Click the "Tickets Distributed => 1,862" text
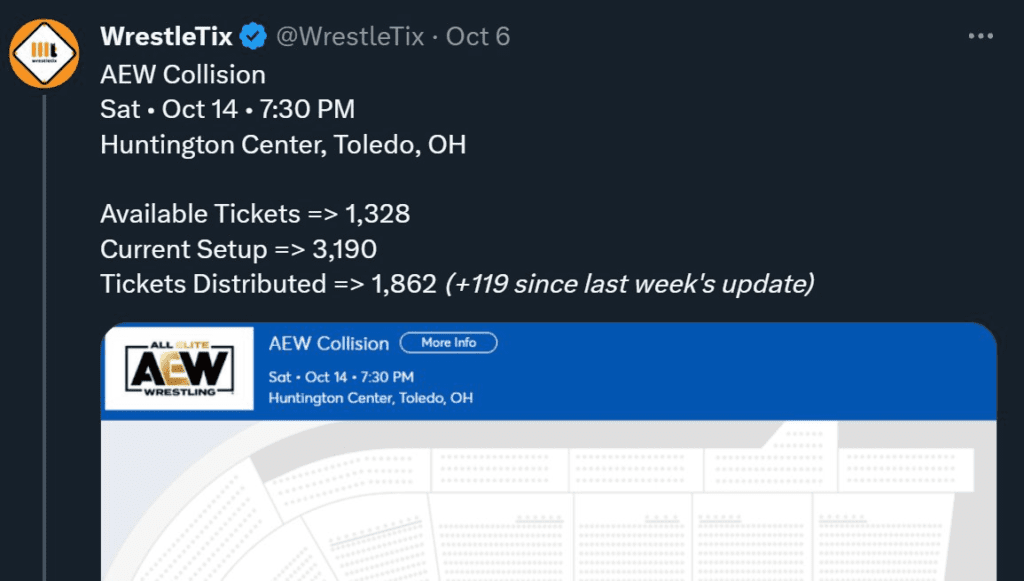Screen dimensions: 1024x581 pyautogui.click(x=270, y=284)
